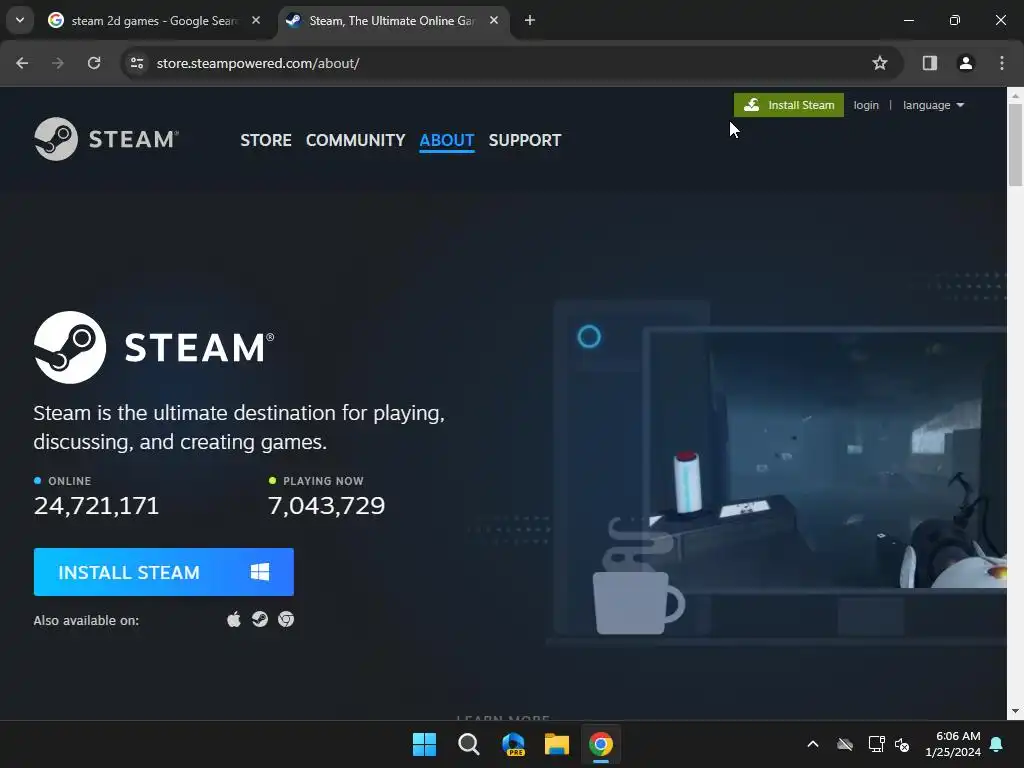Open the Chrome side panel
Image resolution: width=1024 pixels, height=768 pixels.
[930, 63]
